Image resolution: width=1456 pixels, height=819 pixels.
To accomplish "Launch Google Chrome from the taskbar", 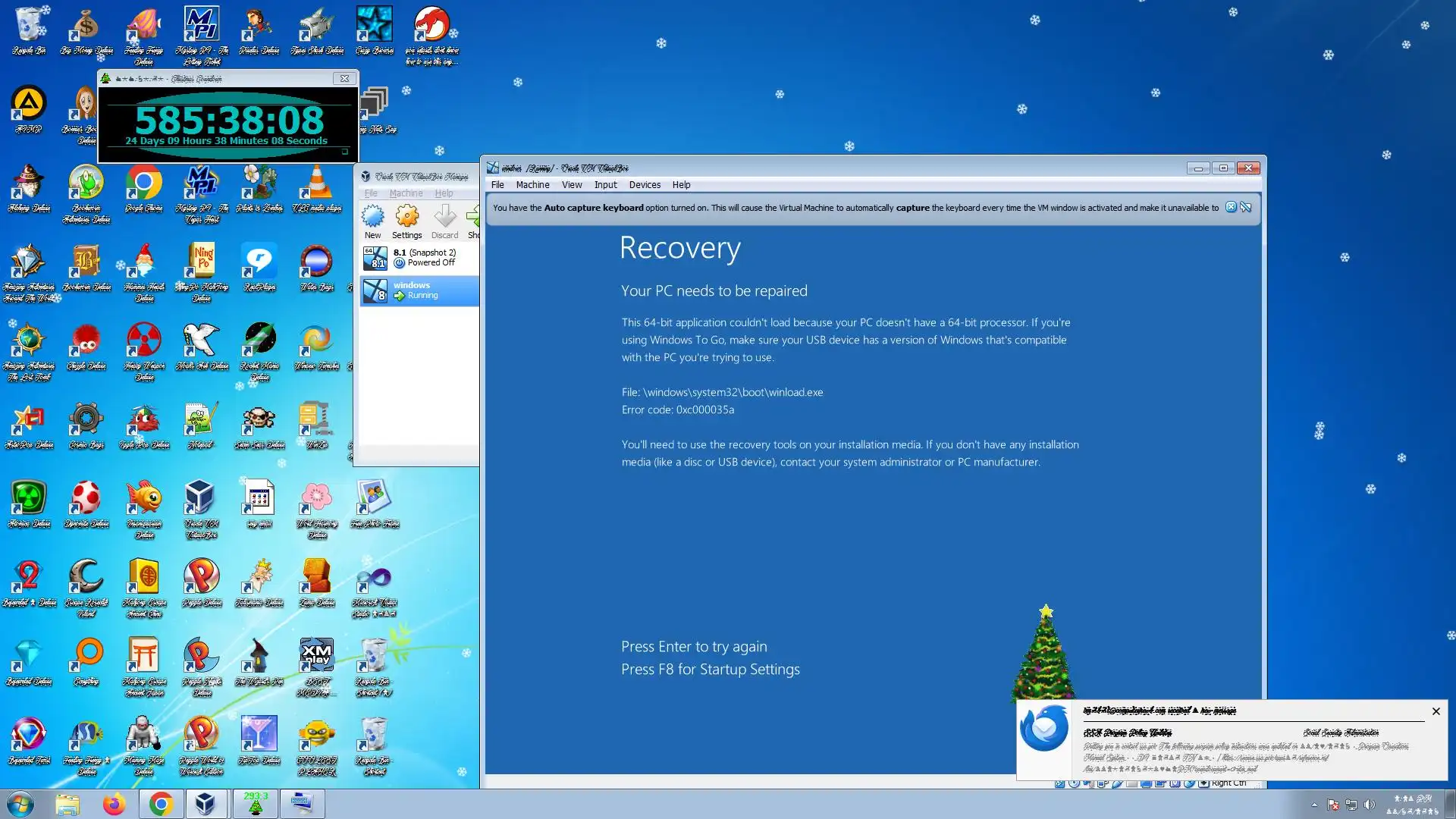I will 161,804.
